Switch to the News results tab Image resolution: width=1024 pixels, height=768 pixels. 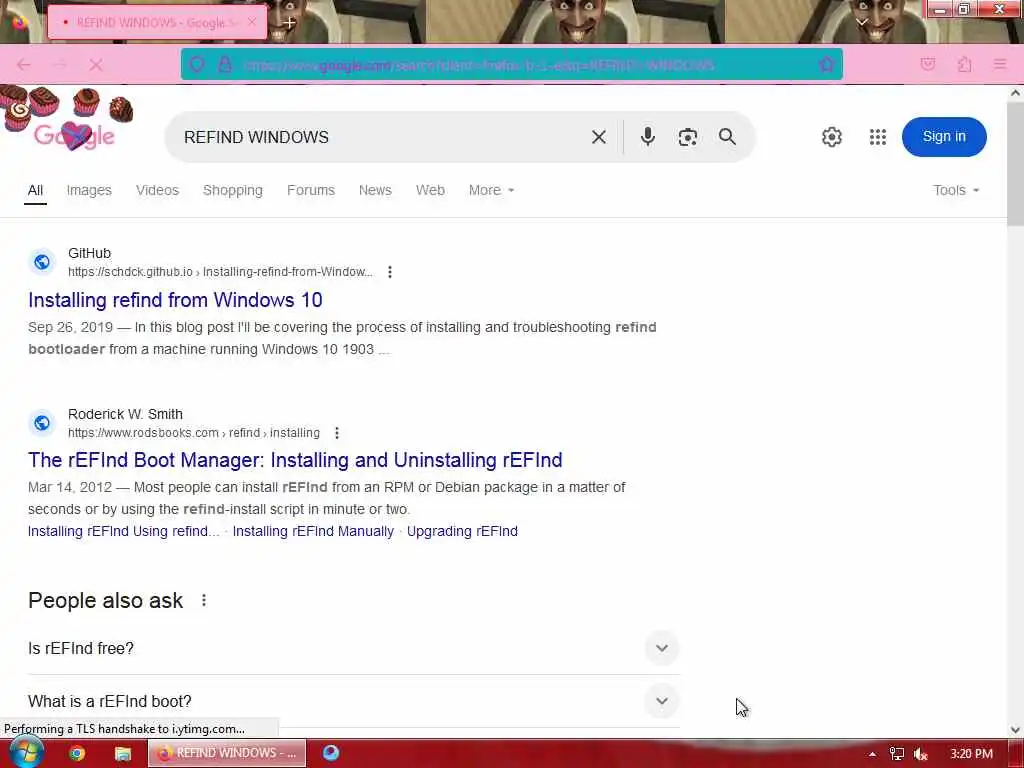pos(375,190)
